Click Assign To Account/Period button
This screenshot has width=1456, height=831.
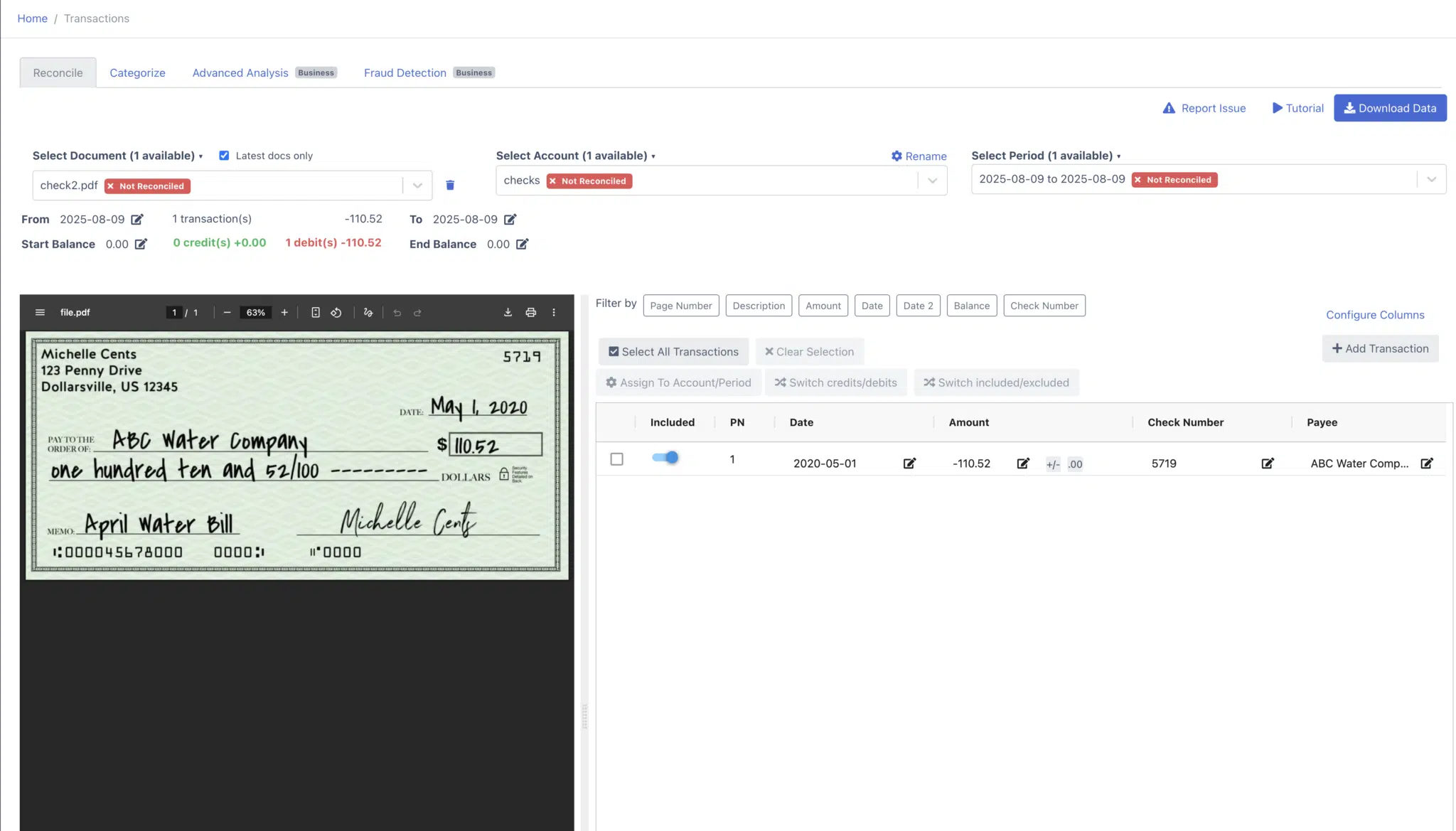(678, 382)
